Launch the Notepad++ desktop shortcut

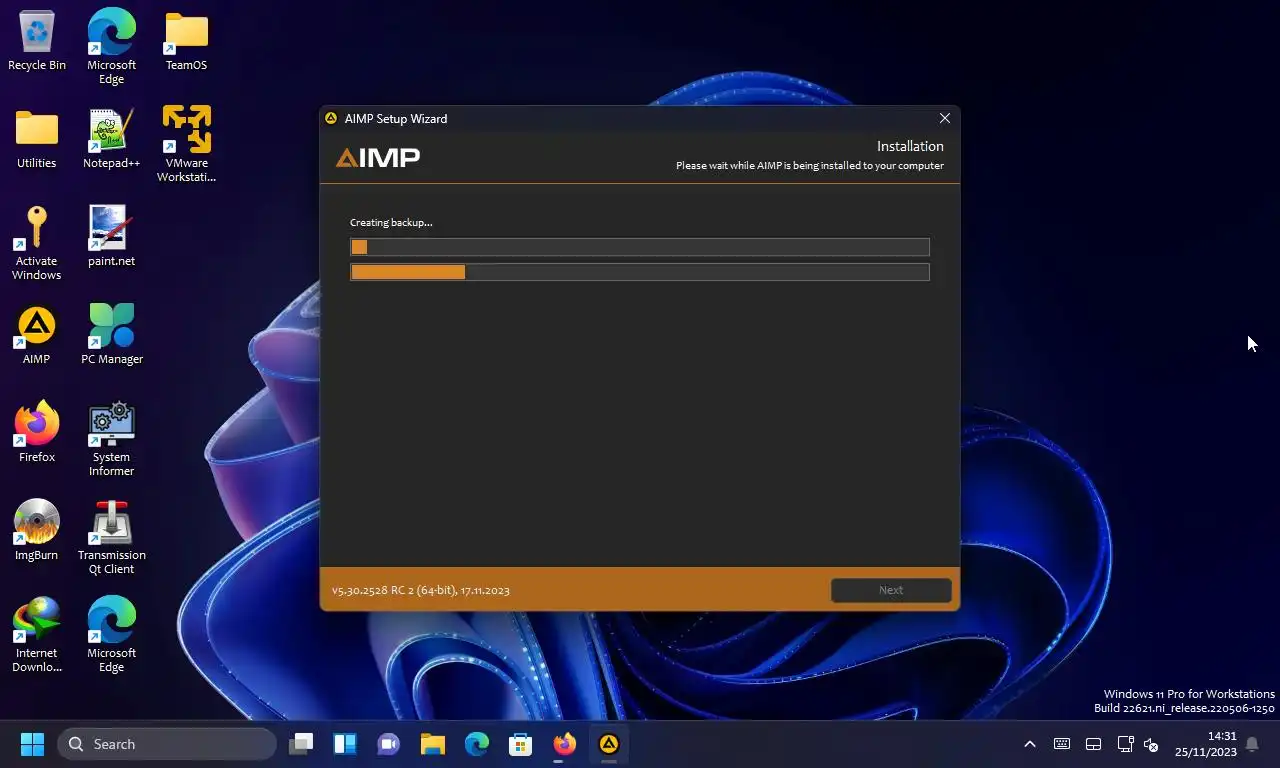point(111,138)
